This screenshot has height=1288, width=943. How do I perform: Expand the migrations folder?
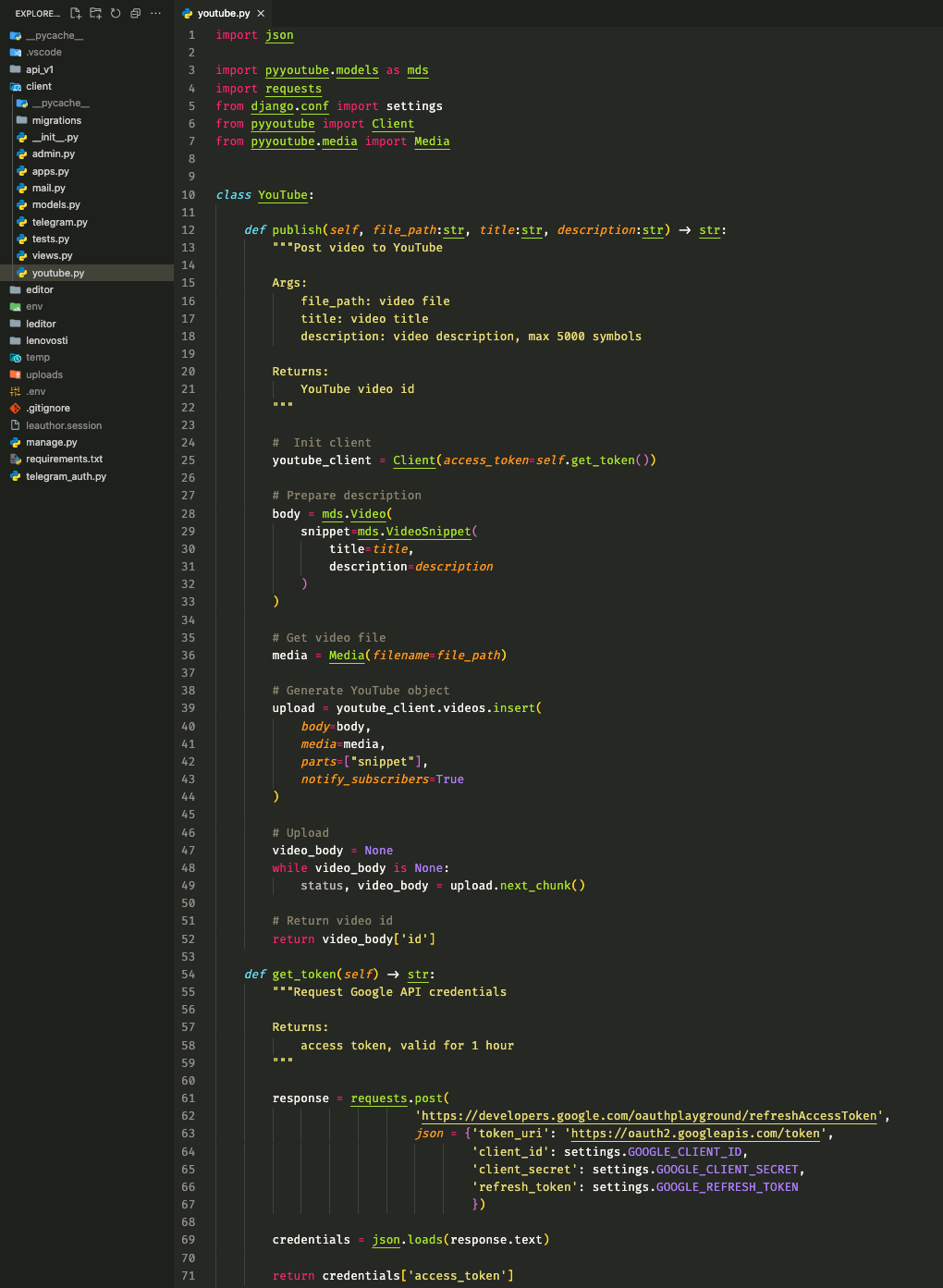87,120
